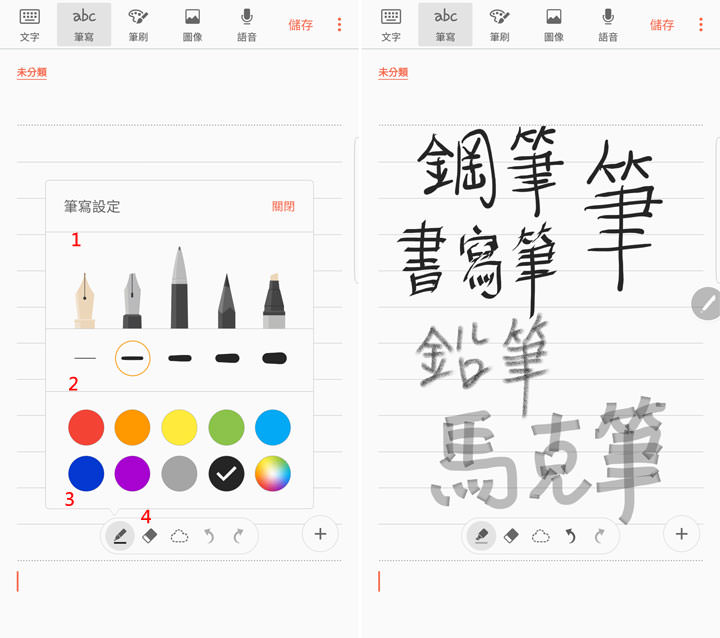This screenshot has height=638, width=720.
Task: Choose the yellow color swatch
Action: click(x=180, y=427)
